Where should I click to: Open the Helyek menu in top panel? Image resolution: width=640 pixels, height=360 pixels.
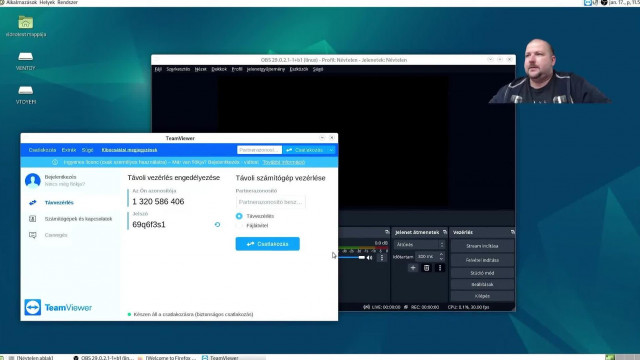click(47, 2)
